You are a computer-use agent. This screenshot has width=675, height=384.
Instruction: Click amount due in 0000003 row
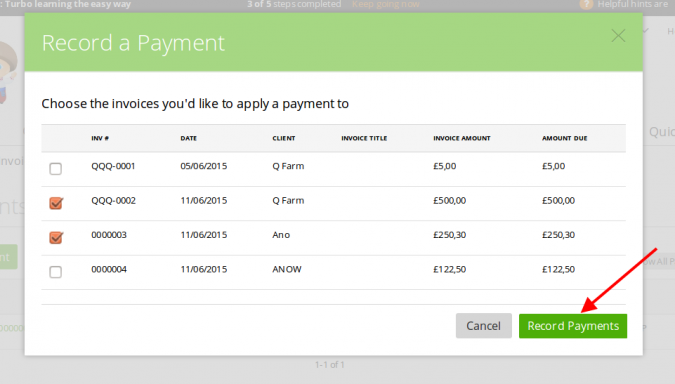558,235
